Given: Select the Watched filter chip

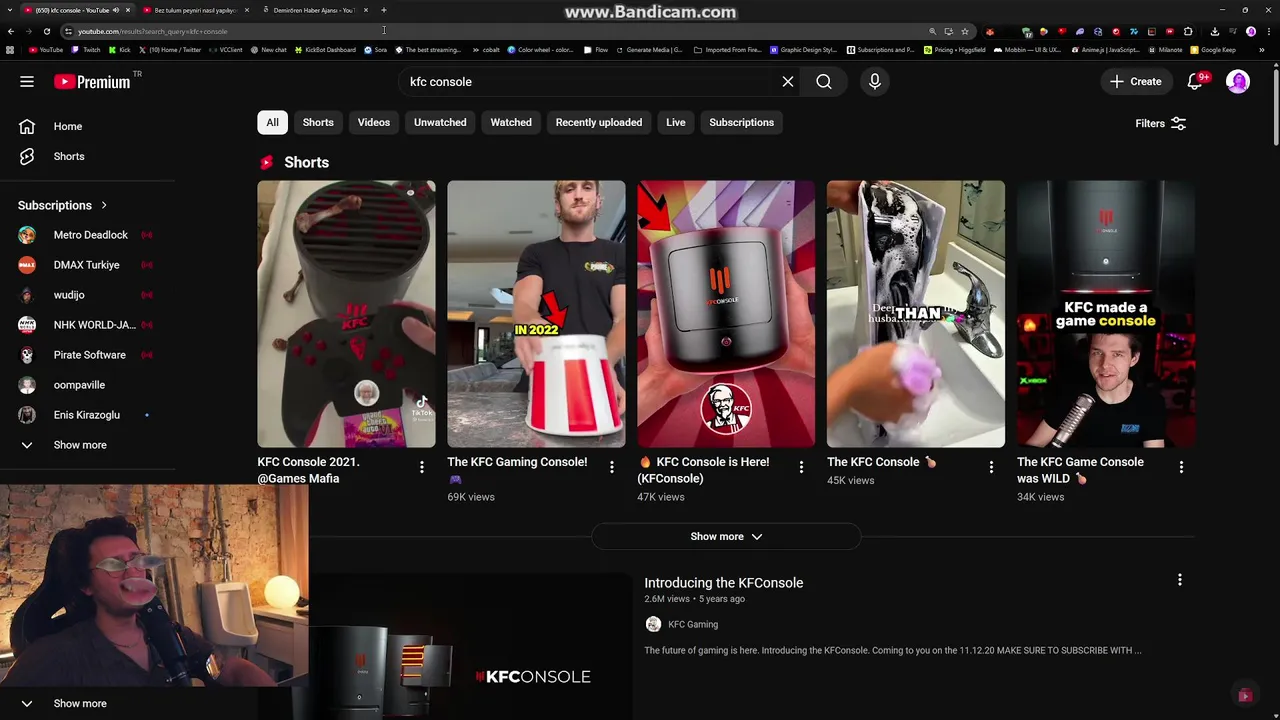Looking at the screenshot, I should pos(511,122).
